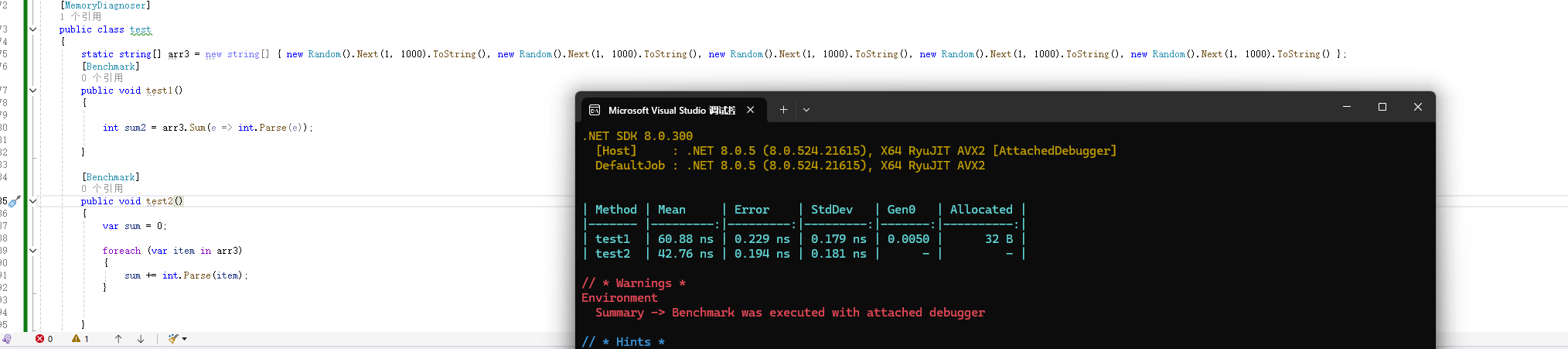
Task: Minimize the terminal window
Action: point(1347,107)
